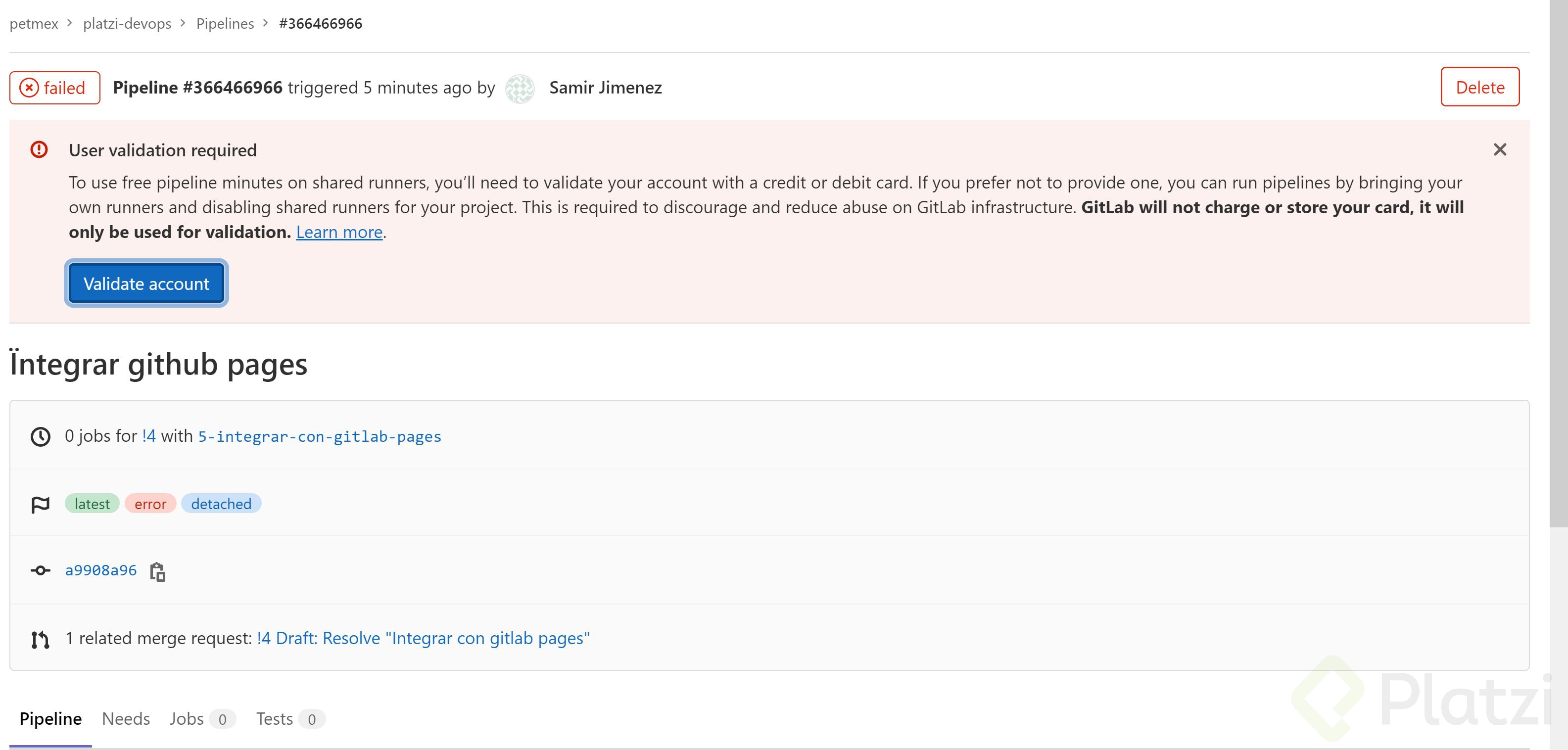This screenshot has width=1568, height=750.
Task: Click the red alert warning icon
Action: pyautogui.click(x=39, y=150)
